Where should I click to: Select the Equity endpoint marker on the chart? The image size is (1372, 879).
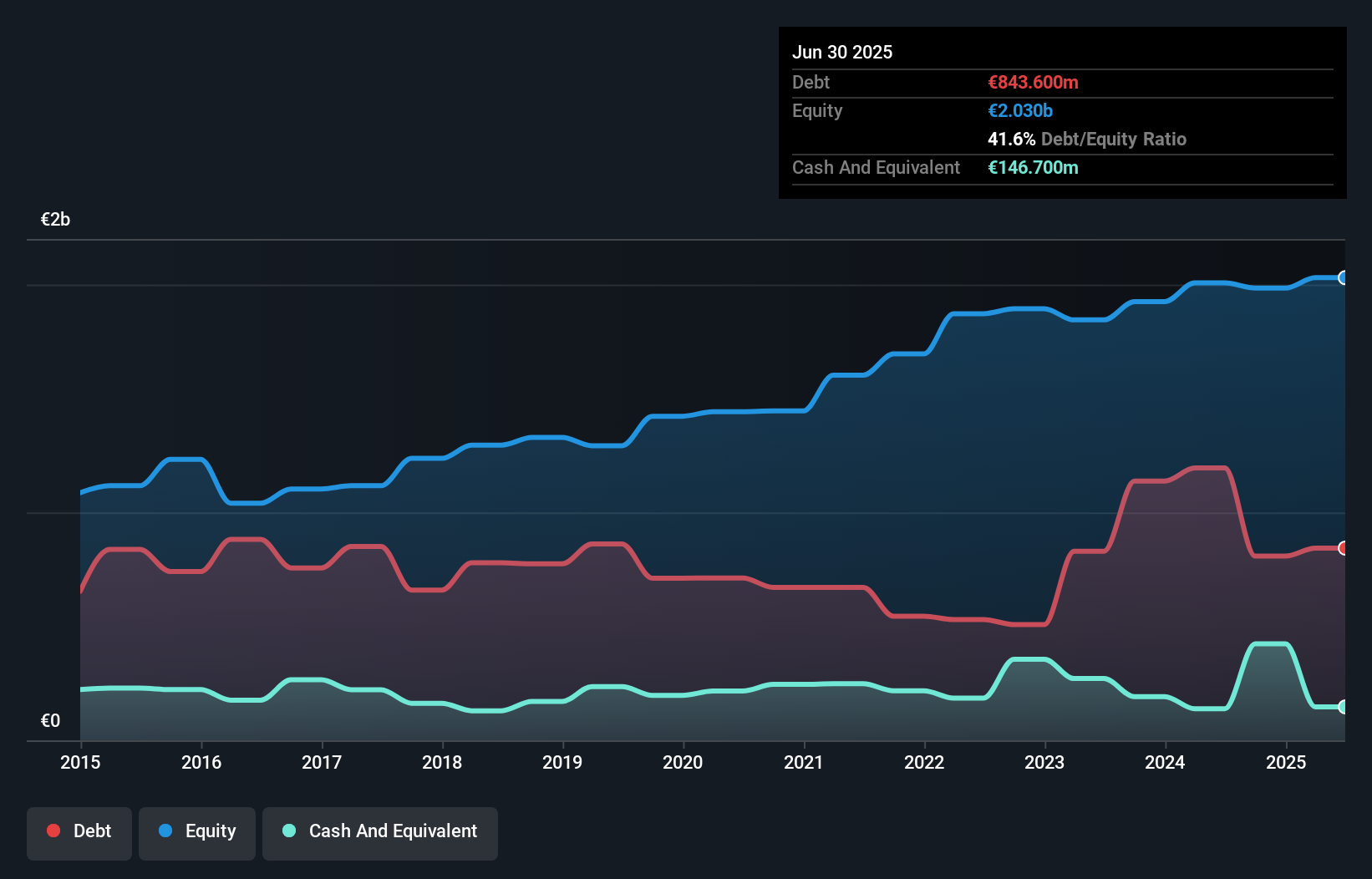click(1342, 277)
